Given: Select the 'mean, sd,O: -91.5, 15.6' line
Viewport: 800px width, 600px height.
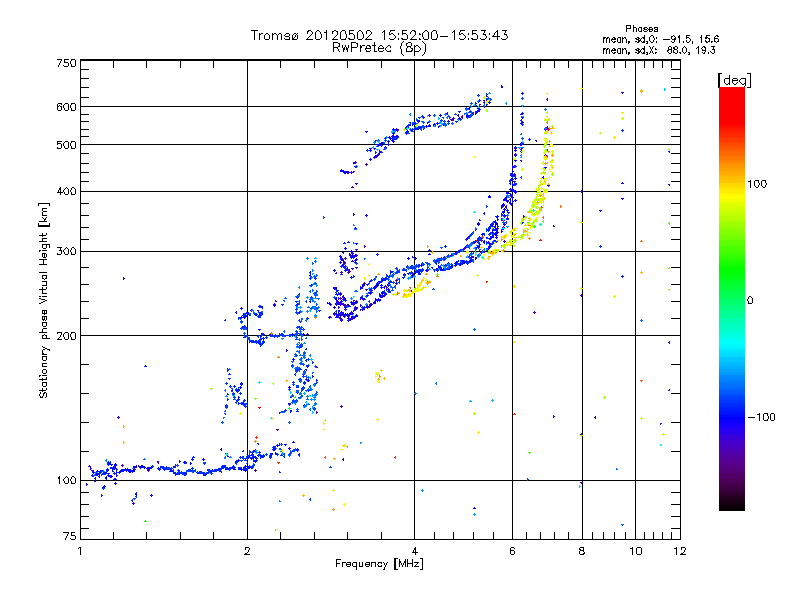Looking at the screenshot, I should pyautogui.click(x=661, y=39).
